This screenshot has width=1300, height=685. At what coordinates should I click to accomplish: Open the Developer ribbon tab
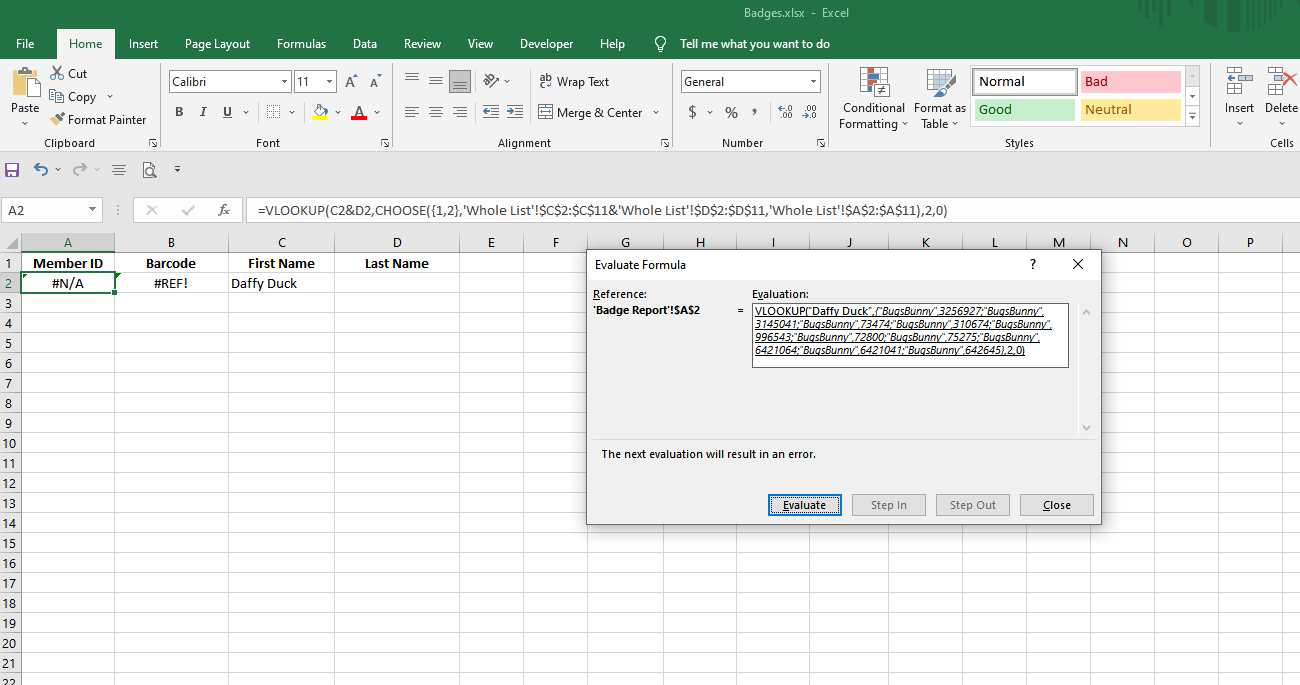[x=546, y=44]
